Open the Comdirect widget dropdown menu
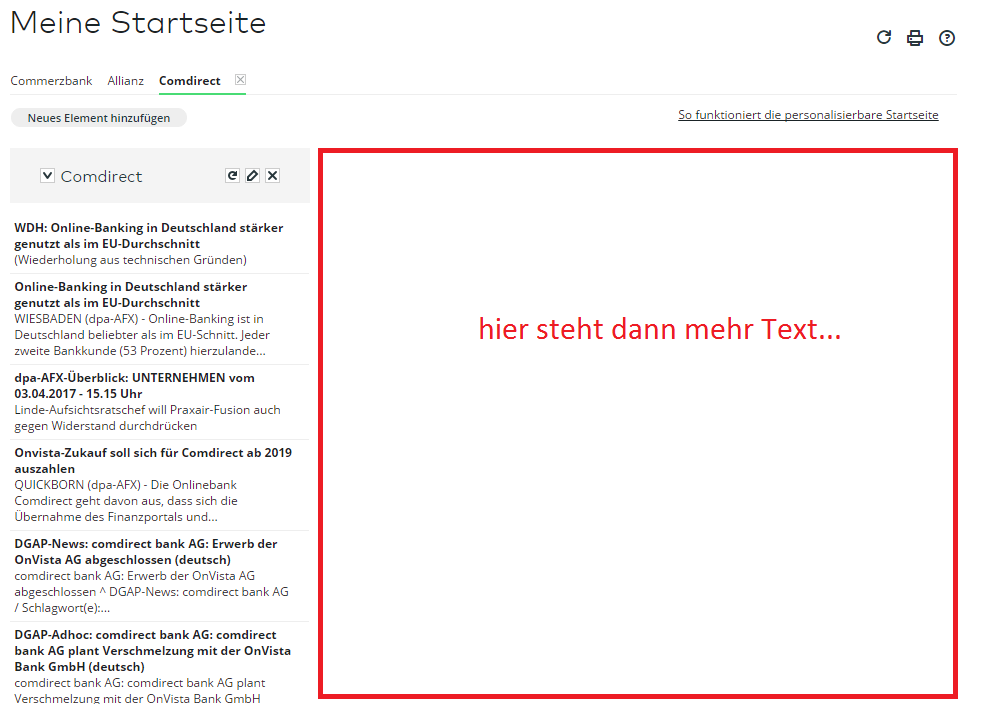This screenshot has height=704, width=989. (46, 175)
